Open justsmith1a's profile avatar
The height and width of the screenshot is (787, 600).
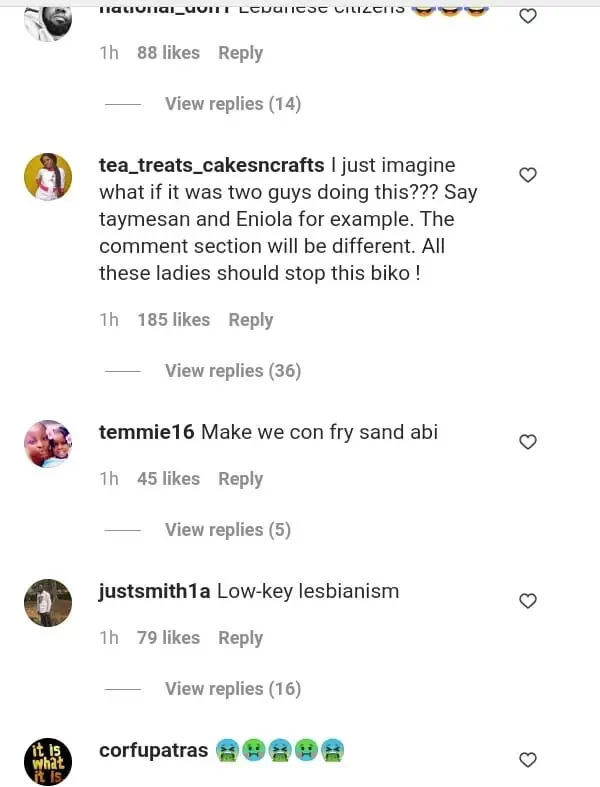pyautogui.click(x=48, y=602)
